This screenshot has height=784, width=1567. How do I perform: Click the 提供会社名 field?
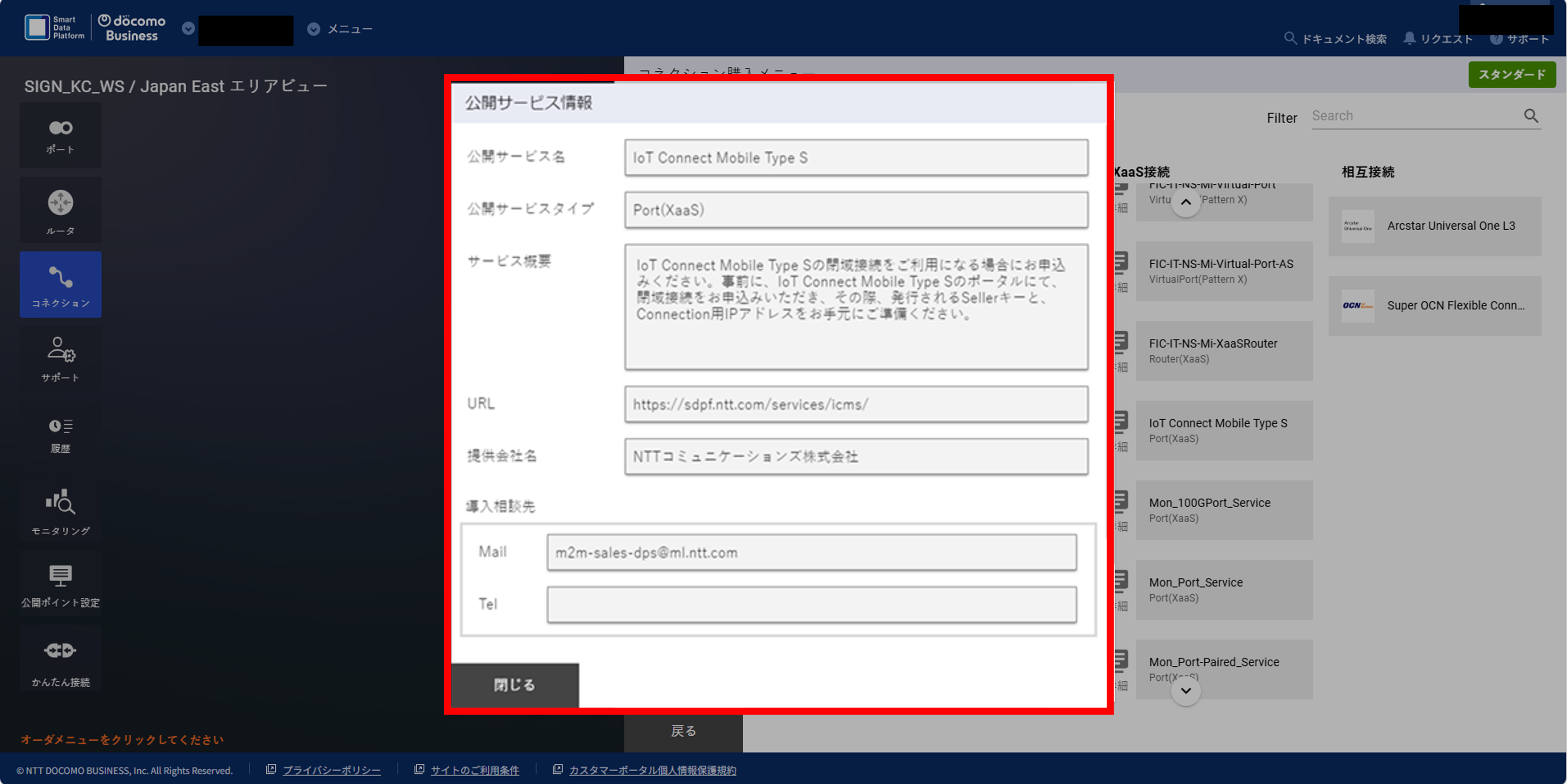856,457
